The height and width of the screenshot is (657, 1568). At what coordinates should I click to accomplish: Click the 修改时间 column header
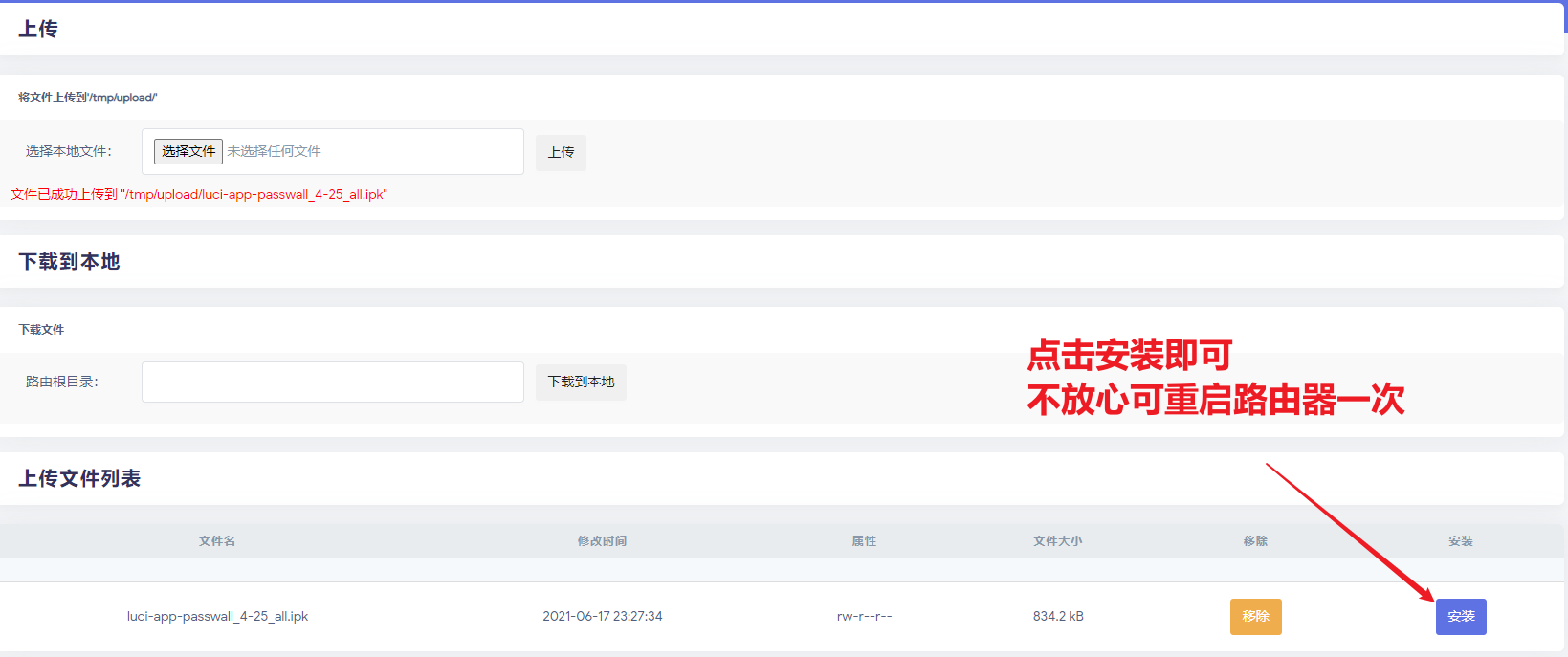click(603, 541)
